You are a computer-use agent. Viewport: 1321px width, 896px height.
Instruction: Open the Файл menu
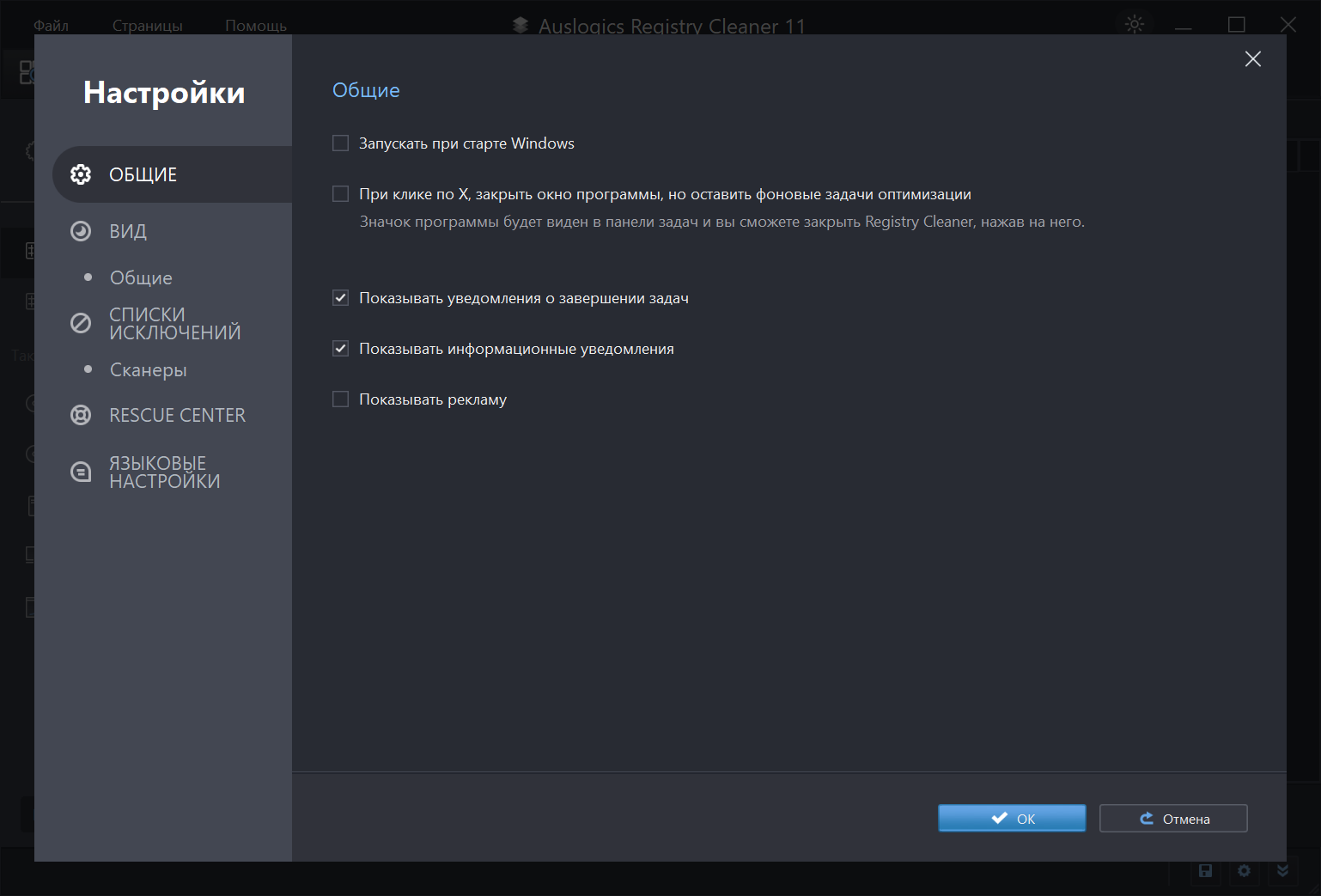(51, 26)
